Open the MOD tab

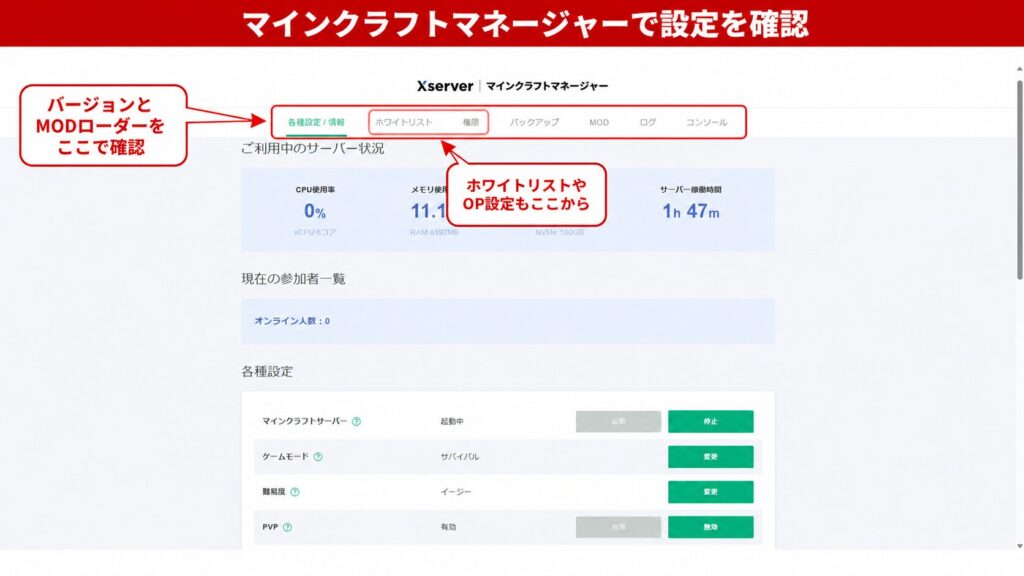click(599, 122)
